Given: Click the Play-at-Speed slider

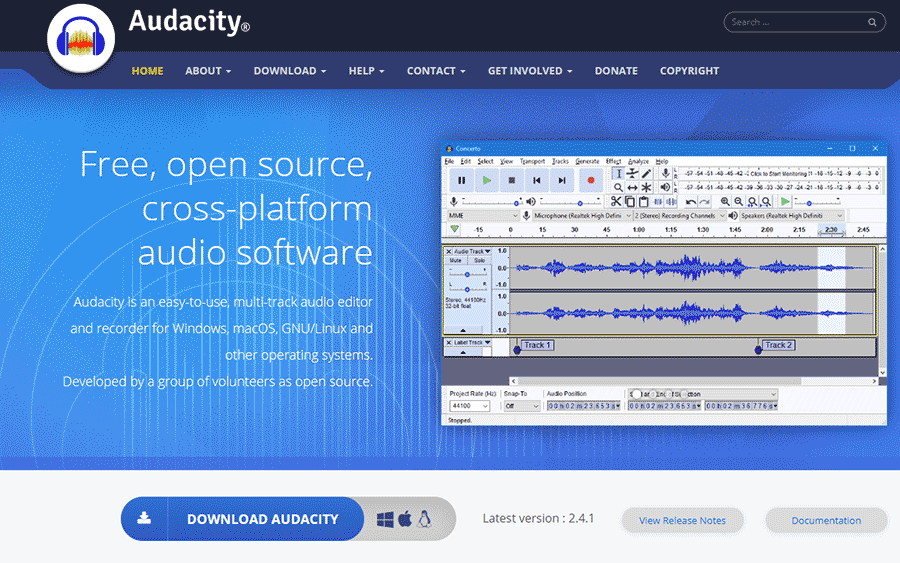Looking at the screenshot, I should click(818, 202).
